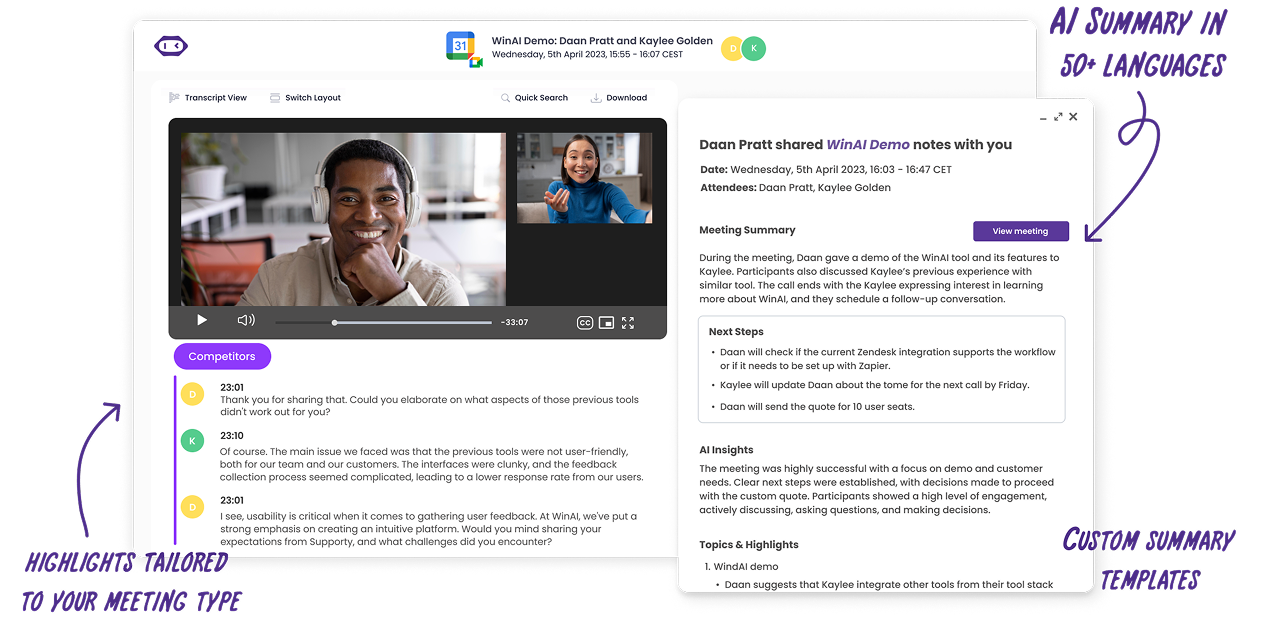Click the Date line in notes panel
Image resolution: width=1278 pixels, height=638 pixels.
point(826,170)
